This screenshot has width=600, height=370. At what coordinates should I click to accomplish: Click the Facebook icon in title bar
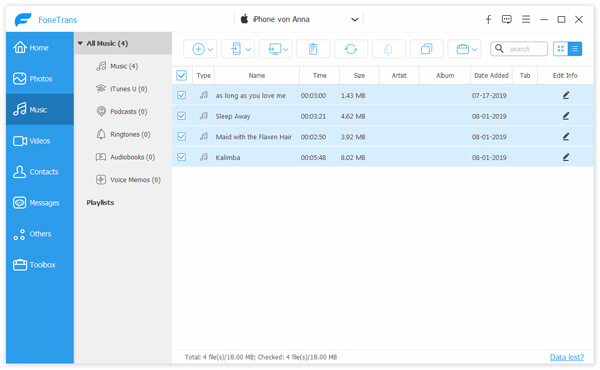point(488,19)
